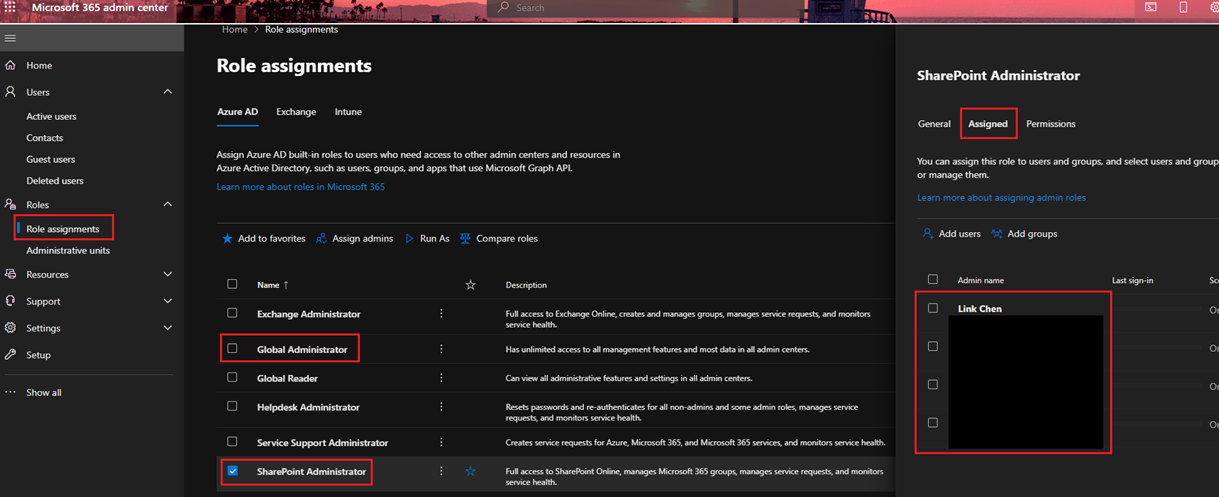The image size is (1219, 497).
Task: Click the Add groups icon
Action: click(x=997, y=233)
